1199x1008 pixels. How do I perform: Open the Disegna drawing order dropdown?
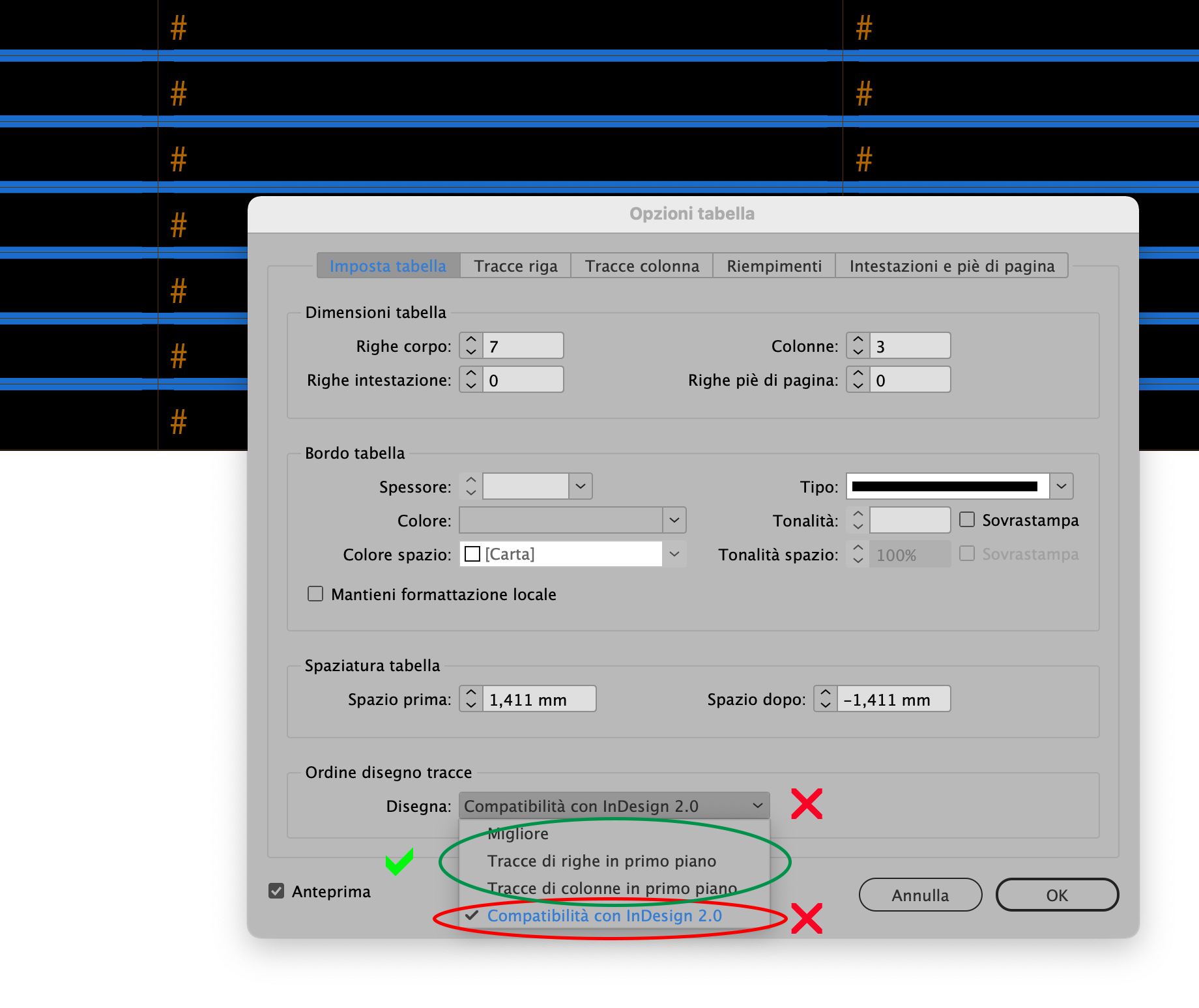[613, 805]
